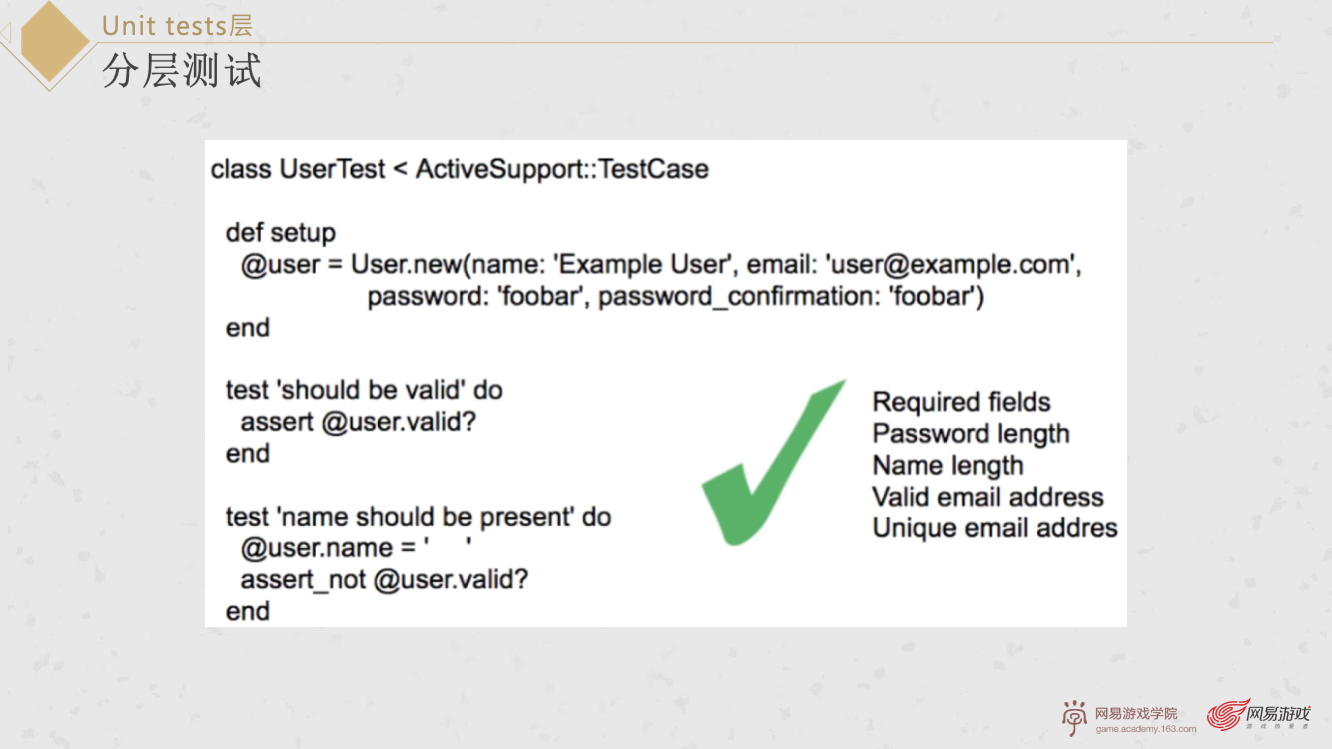Click the 网易游戏 brand text

1278,712
